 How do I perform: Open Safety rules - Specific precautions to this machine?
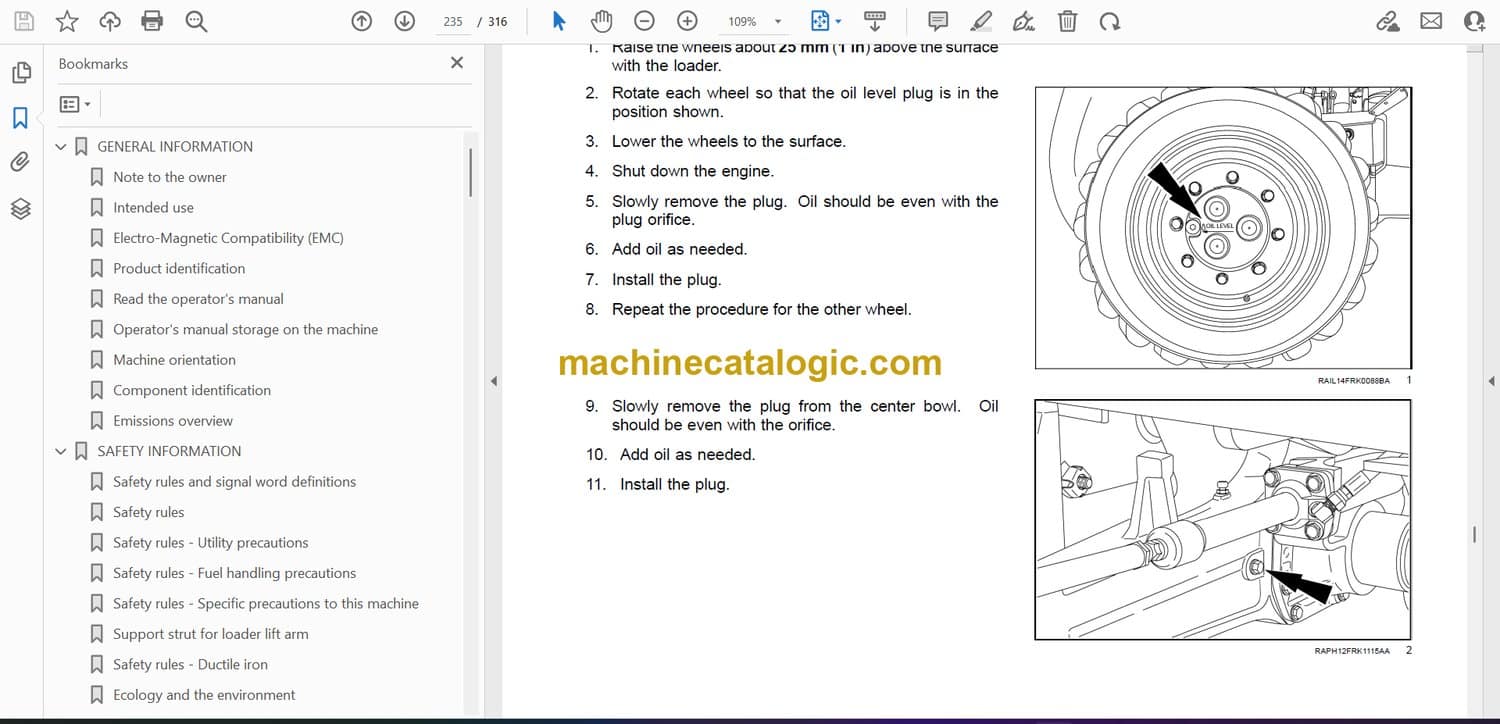(266, 604)
